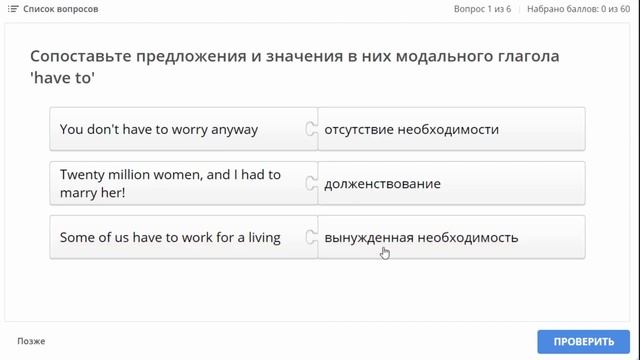Screen dimensions: 640x360
Task: Click the word 'marry her!' in second card
Action: pyautogui.click(x=93, y=193)
